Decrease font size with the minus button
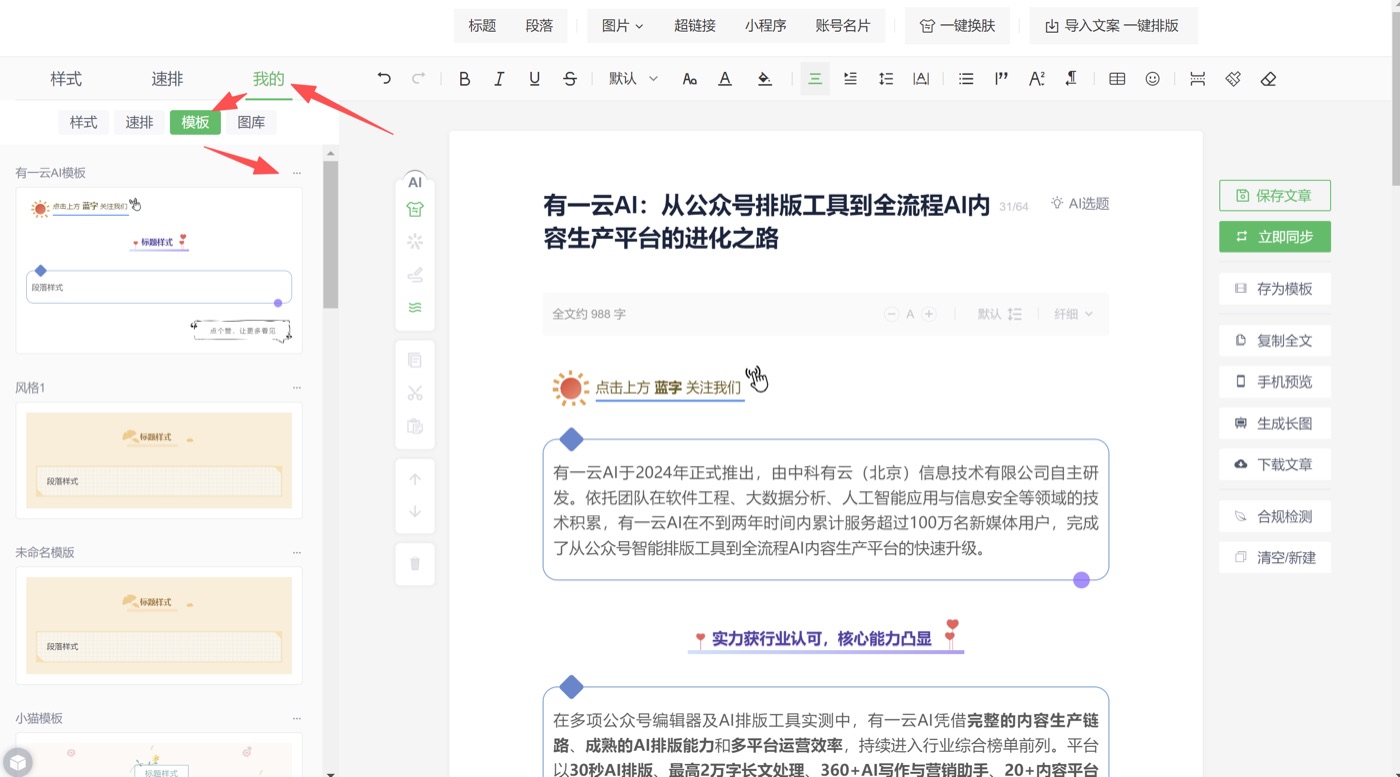Image resolution: width=1400 pixels, height=777 pixels. click(891, 314)
